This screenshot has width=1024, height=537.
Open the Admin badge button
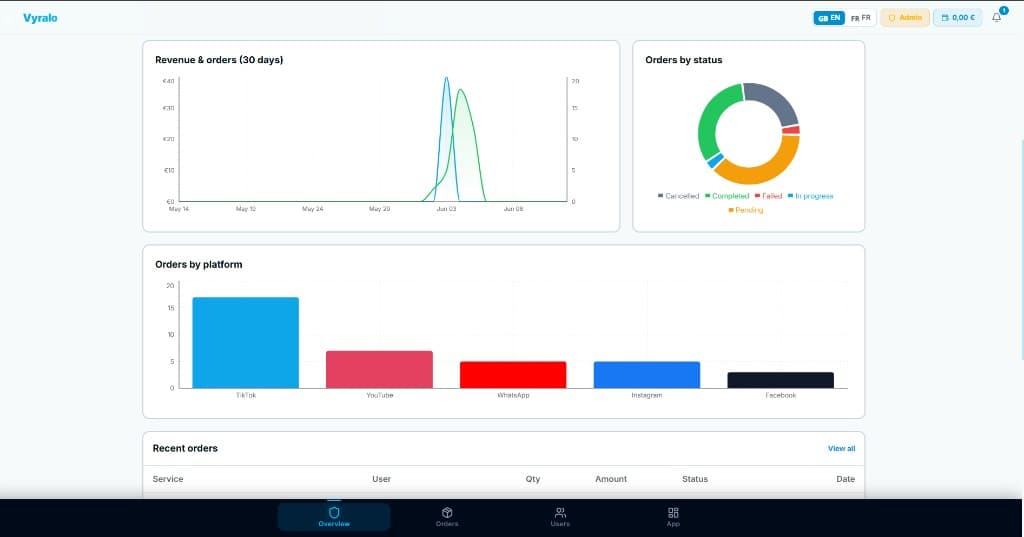904,18
